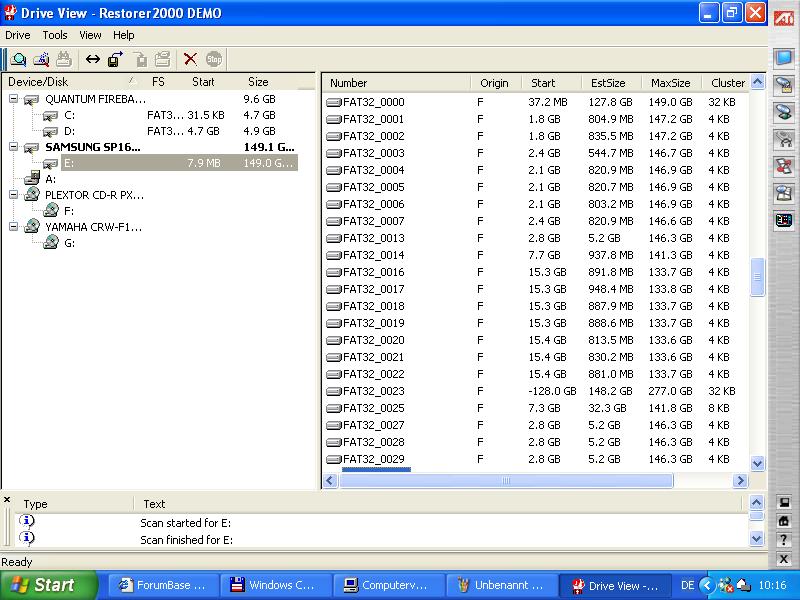Collapse the YAMAHA CRW-F1... node
The width and height of the screenshot is (800, 600).
14,226
